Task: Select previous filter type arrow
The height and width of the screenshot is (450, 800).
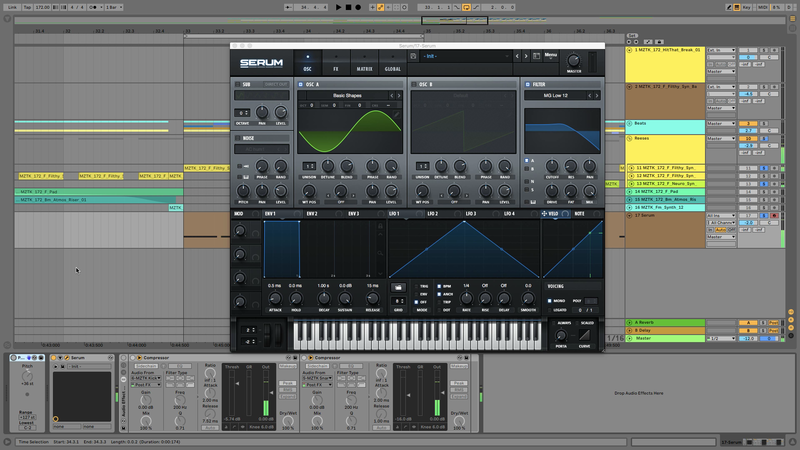Action: point(589,95)
